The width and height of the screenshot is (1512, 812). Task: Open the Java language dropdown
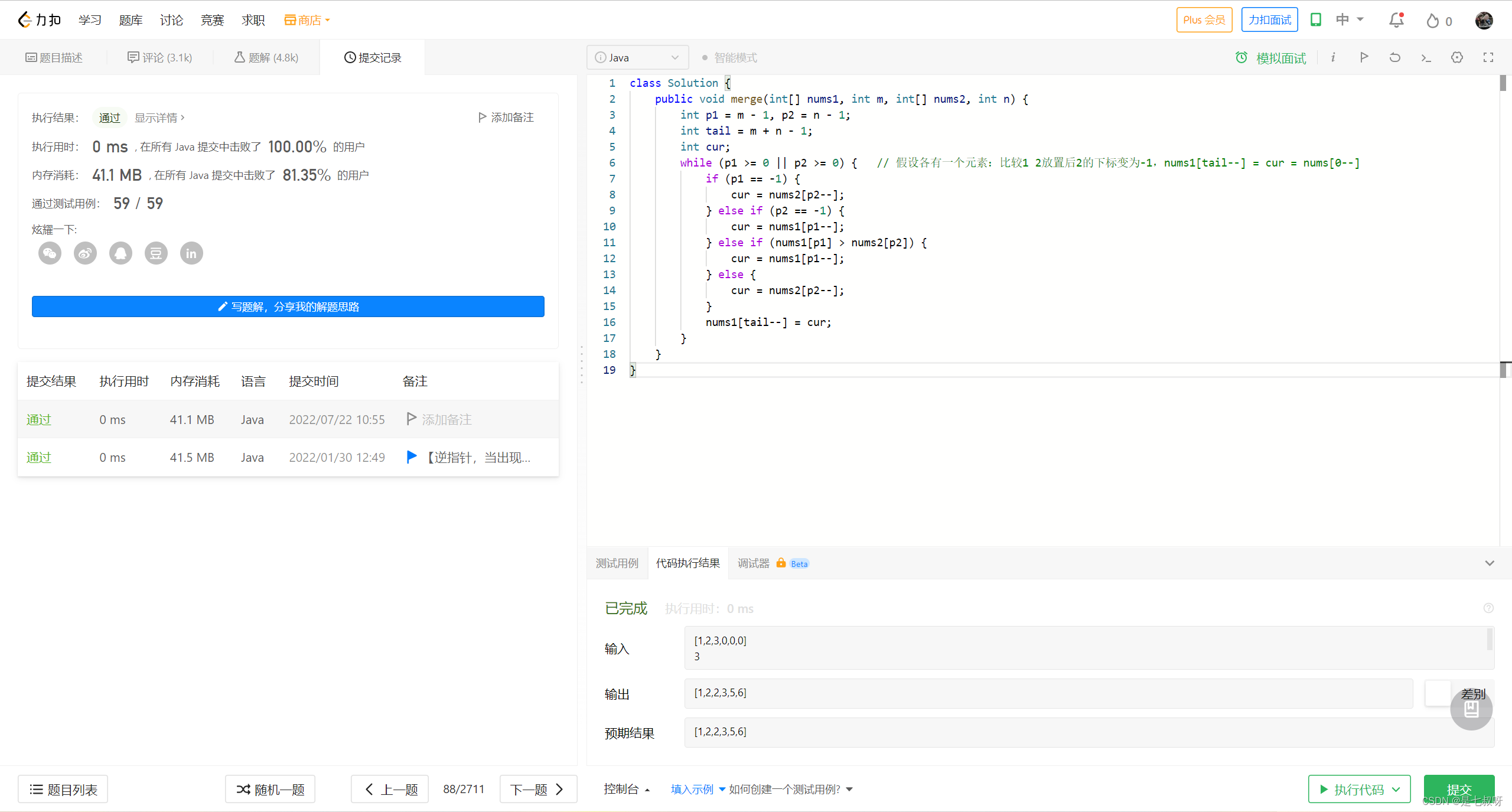tap(637, 57)
